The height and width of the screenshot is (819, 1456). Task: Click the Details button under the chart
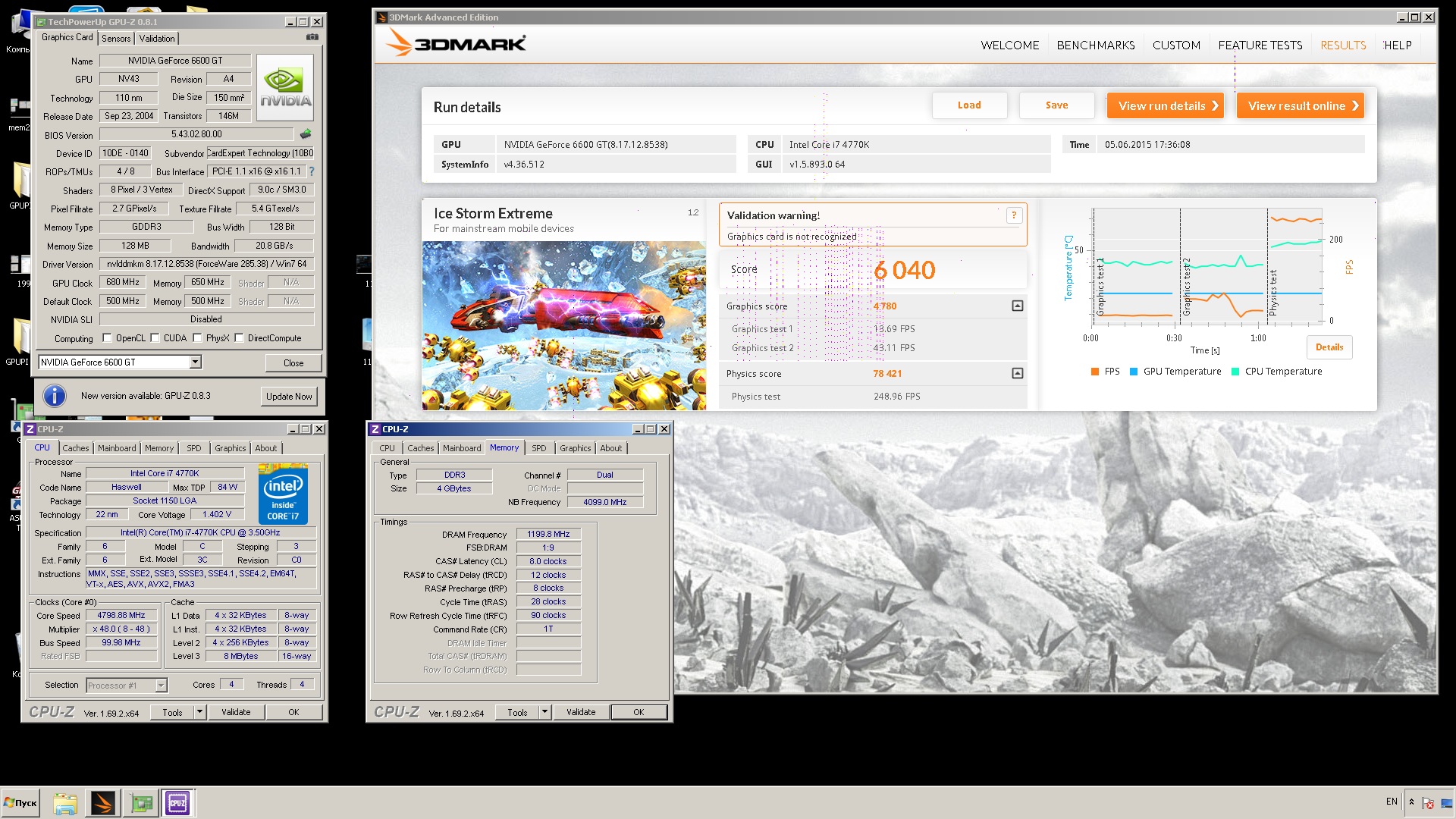pyautogui.click(x=1329, y=347)
